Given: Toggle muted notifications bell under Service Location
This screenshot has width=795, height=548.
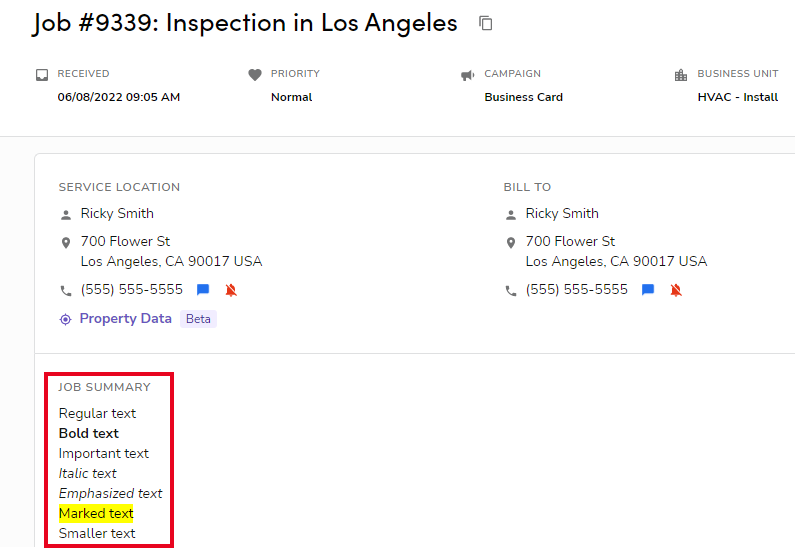Looking at the screenshot, I should [x=231, y=290].
